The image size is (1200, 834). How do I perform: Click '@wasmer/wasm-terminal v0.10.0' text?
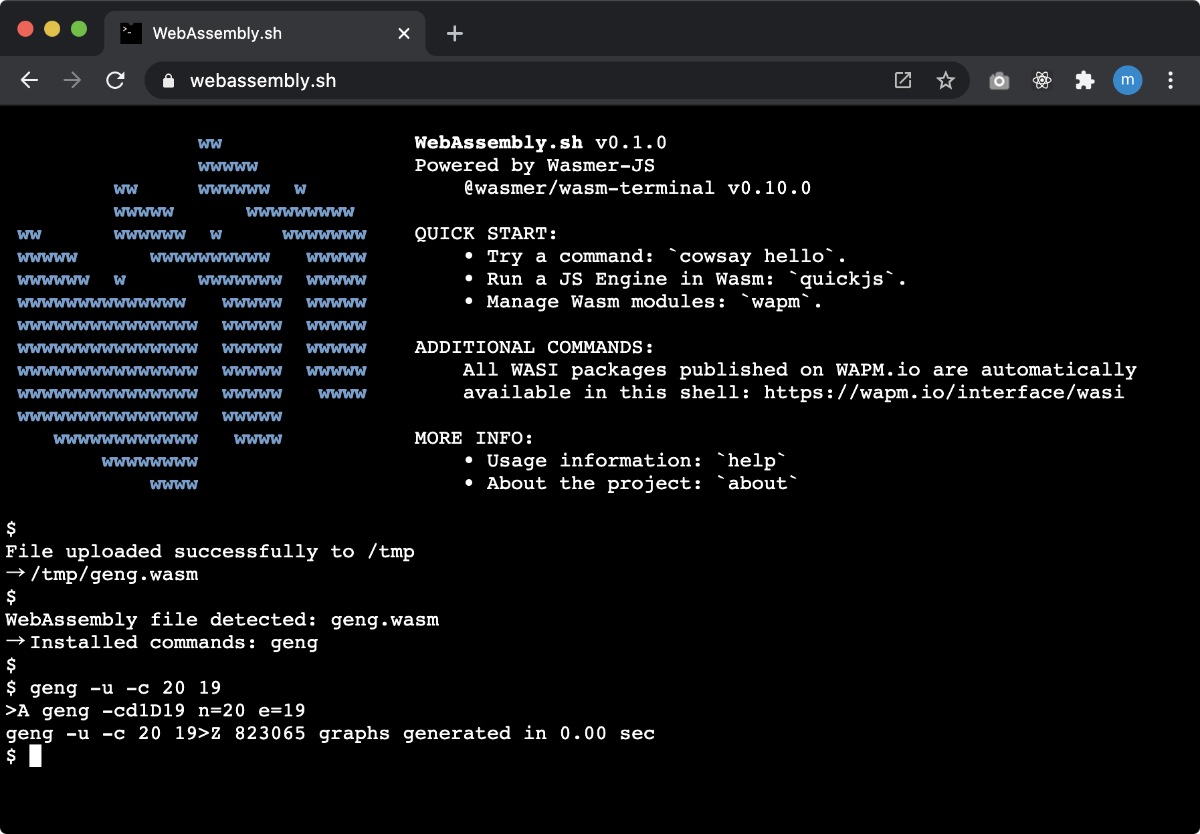[x=637, y=188]
